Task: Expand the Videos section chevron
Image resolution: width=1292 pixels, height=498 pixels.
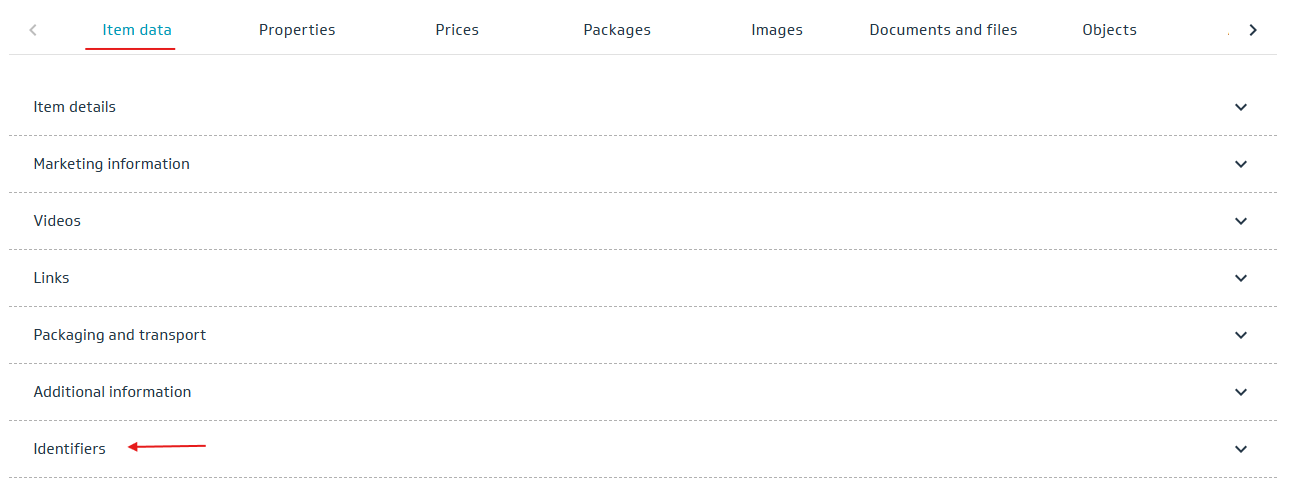Action: (1241, 221)
